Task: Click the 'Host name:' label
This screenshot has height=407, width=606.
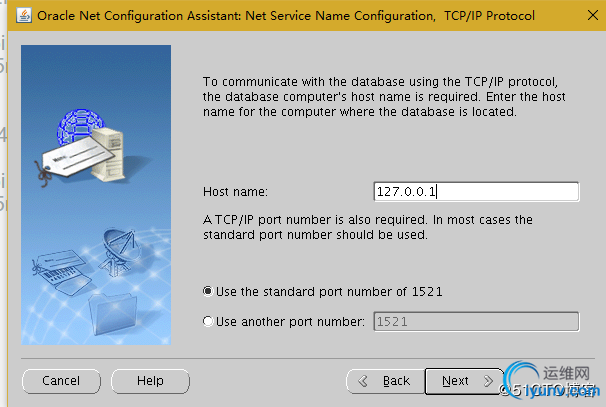Action: (235, 192)
